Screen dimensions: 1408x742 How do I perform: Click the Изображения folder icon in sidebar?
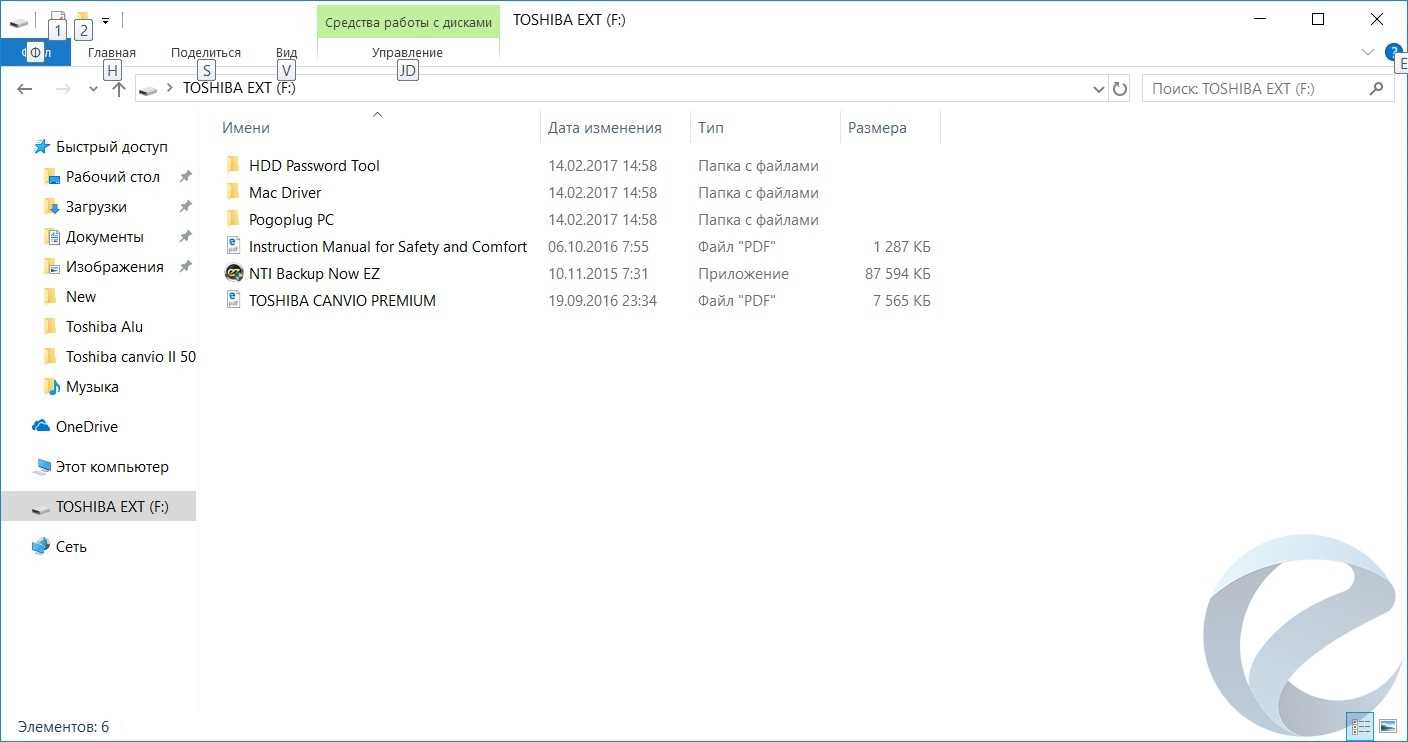click(x=52, y=267)
